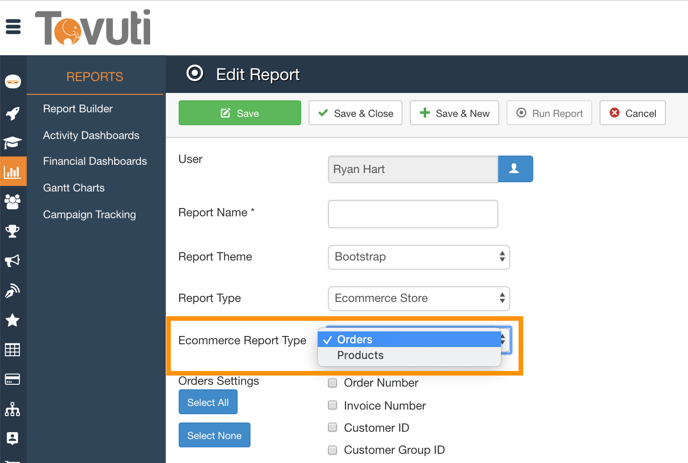The image size is (688, 463).
Task: Click the trophy icon in sidebar
Action: [13, 231]
